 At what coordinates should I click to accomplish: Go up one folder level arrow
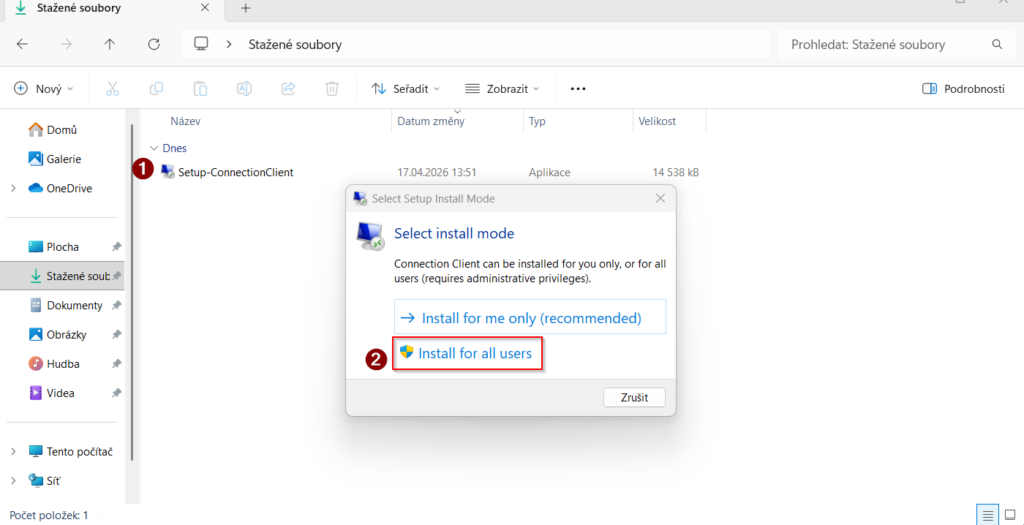(110, 45)
